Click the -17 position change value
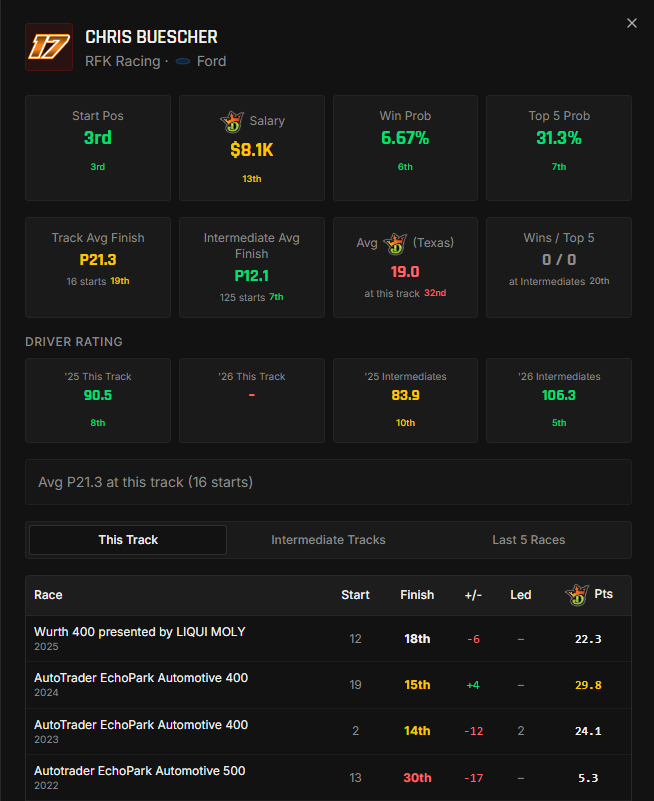 tap(474, 778)
